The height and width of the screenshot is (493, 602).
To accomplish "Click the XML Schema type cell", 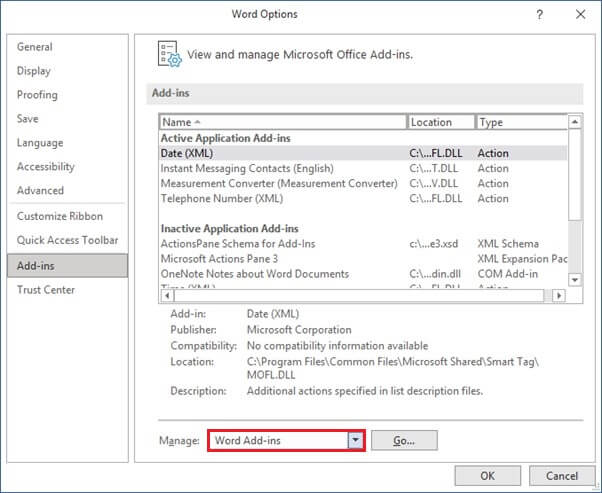I will click(x=508, y=244).
